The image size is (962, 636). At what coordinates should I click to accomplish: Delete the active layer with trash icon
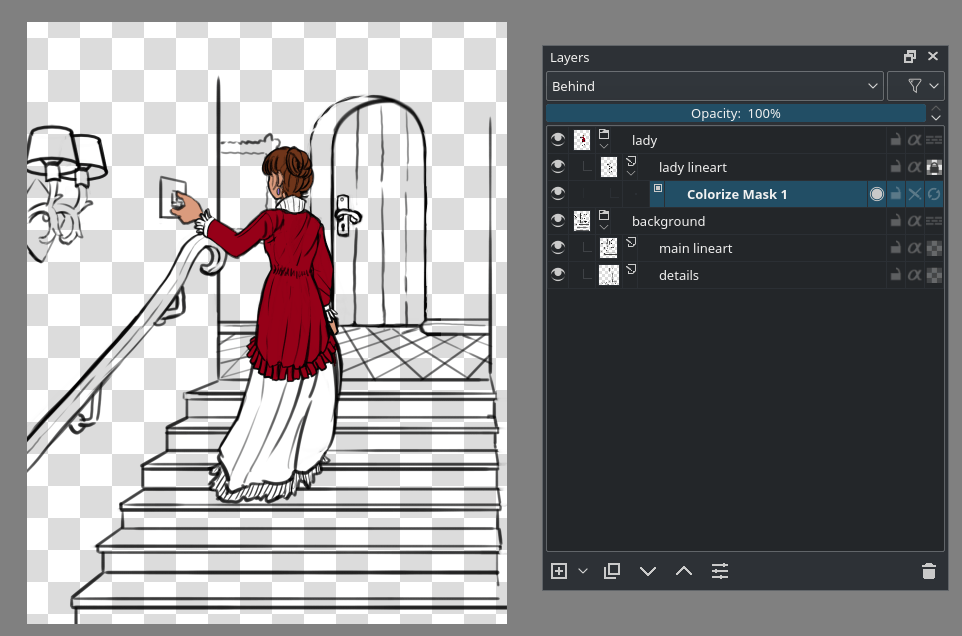[928, 570]
